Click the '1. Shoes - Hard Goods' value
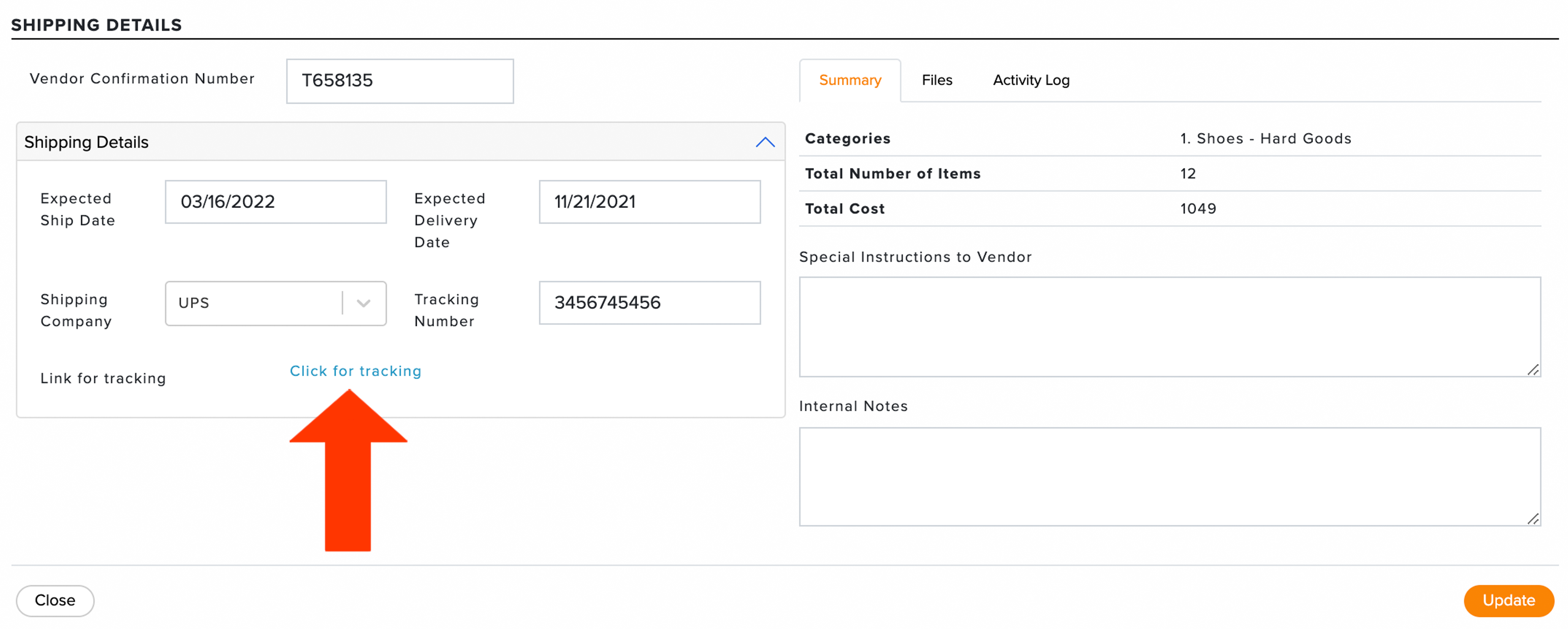Image resolution: width=1568 pixels, height=629 pixels. (x=1265, y=139)
